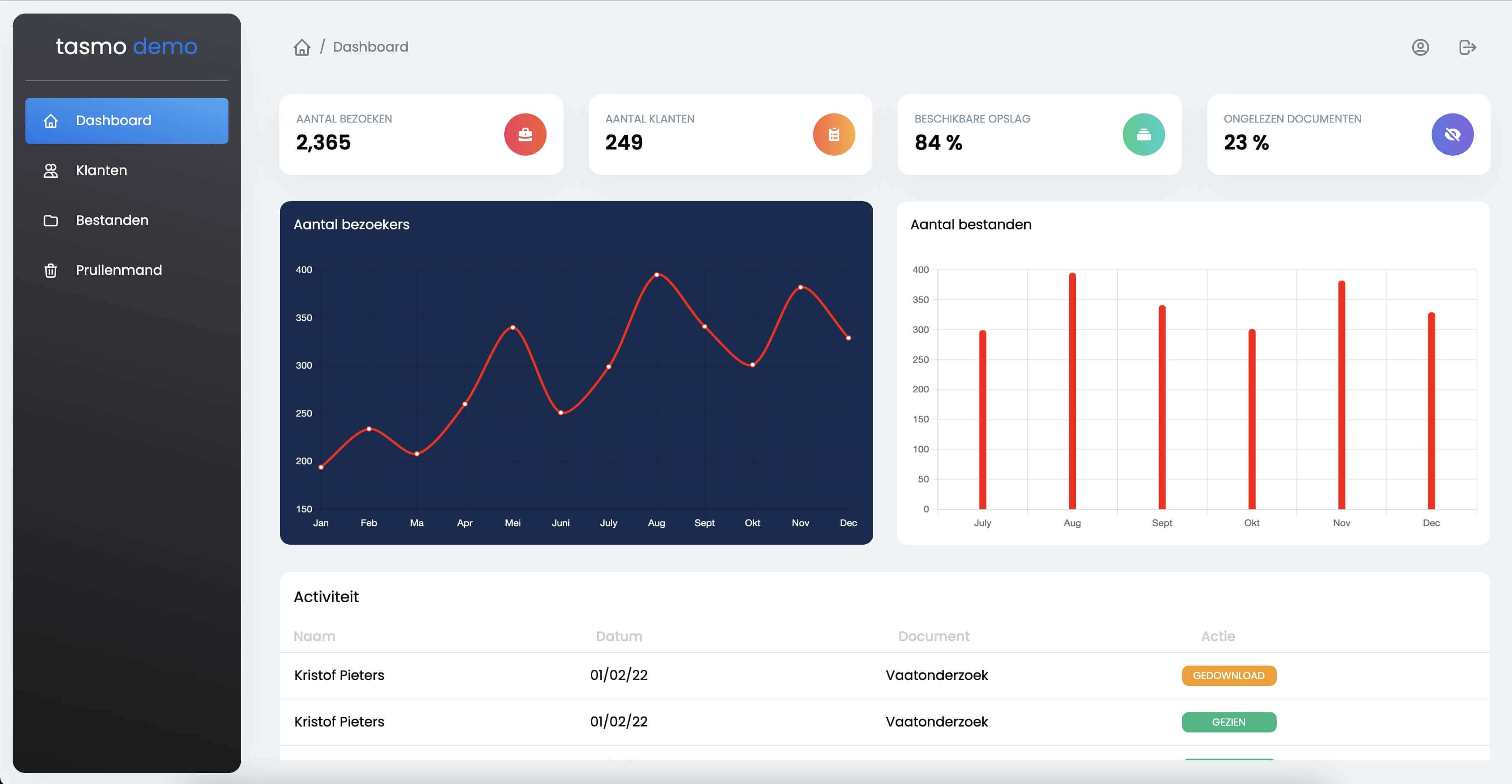Click the Actie column header
The height and width of the screenshot is (784, 1512).
(x=1218, y=637)
